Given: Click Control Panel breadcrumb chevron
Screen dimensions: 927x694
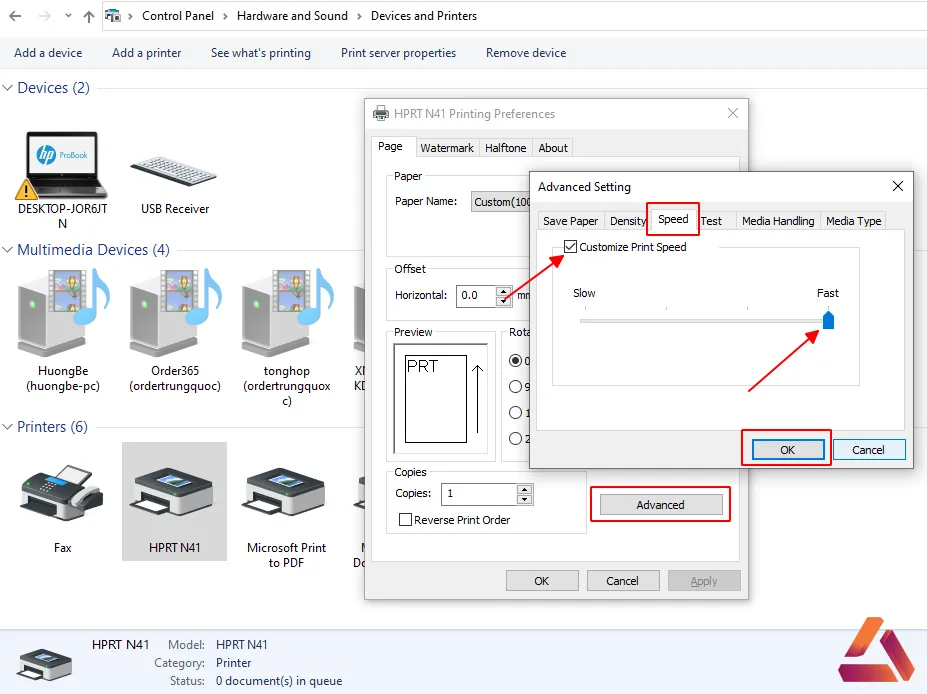Looking at the screenshot, I should point(225,16).
